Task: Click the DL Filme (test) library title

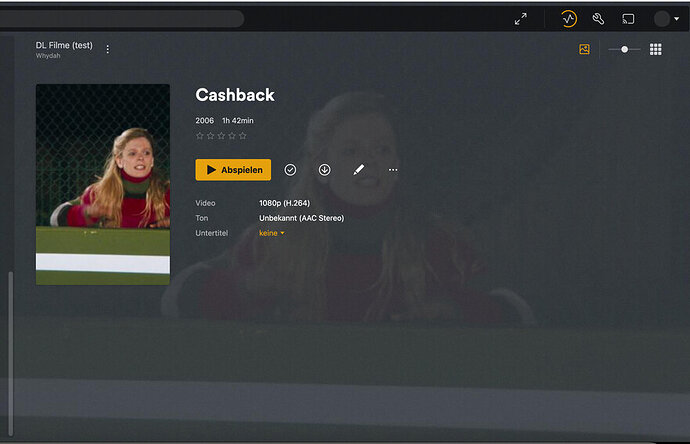Action: (x=64, y=45)
